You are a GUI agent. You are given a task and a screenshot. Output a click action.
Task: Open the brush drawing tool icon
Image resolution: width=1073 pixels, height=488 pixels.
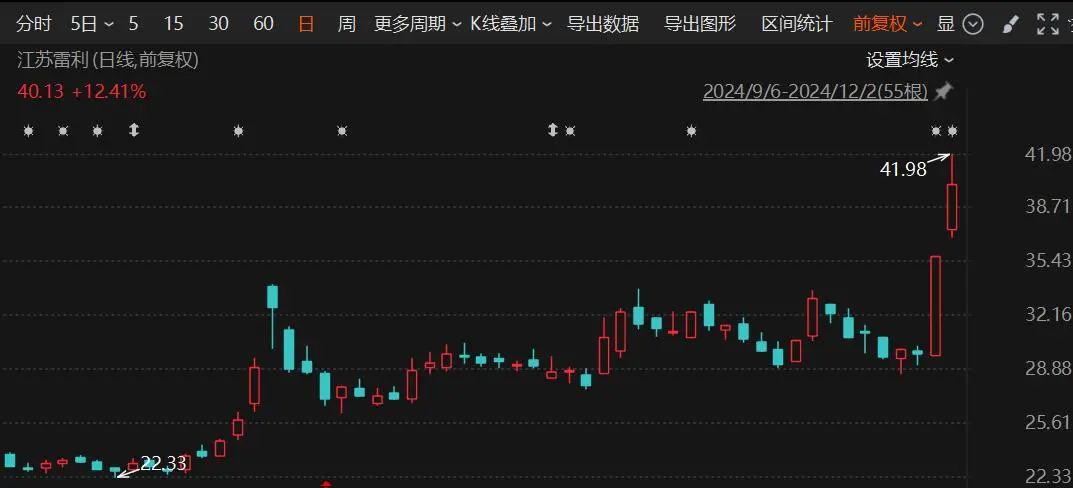1010,25
